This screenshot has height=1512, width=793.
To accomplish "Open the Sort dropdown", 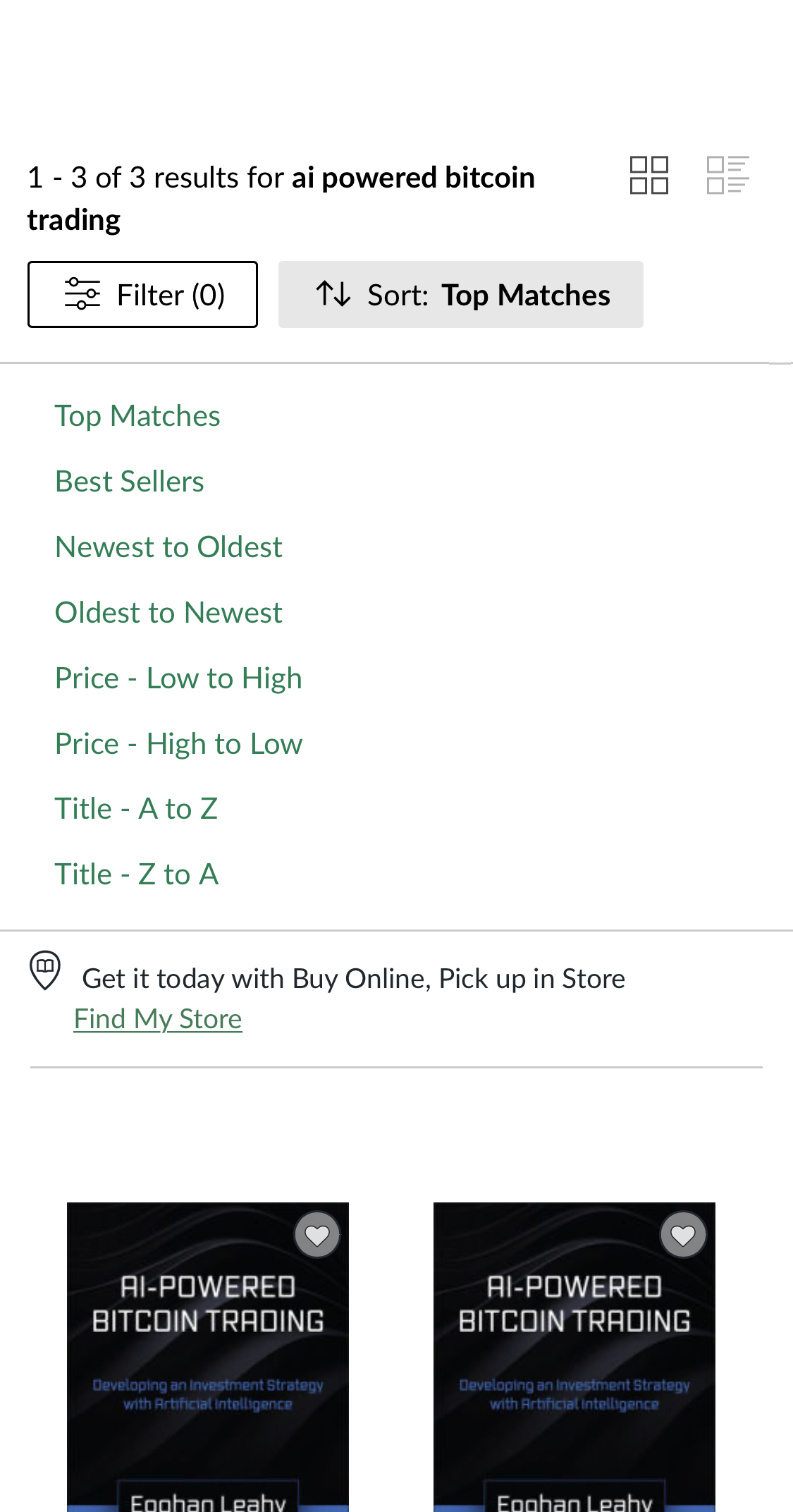I will (x=461, y=294).
